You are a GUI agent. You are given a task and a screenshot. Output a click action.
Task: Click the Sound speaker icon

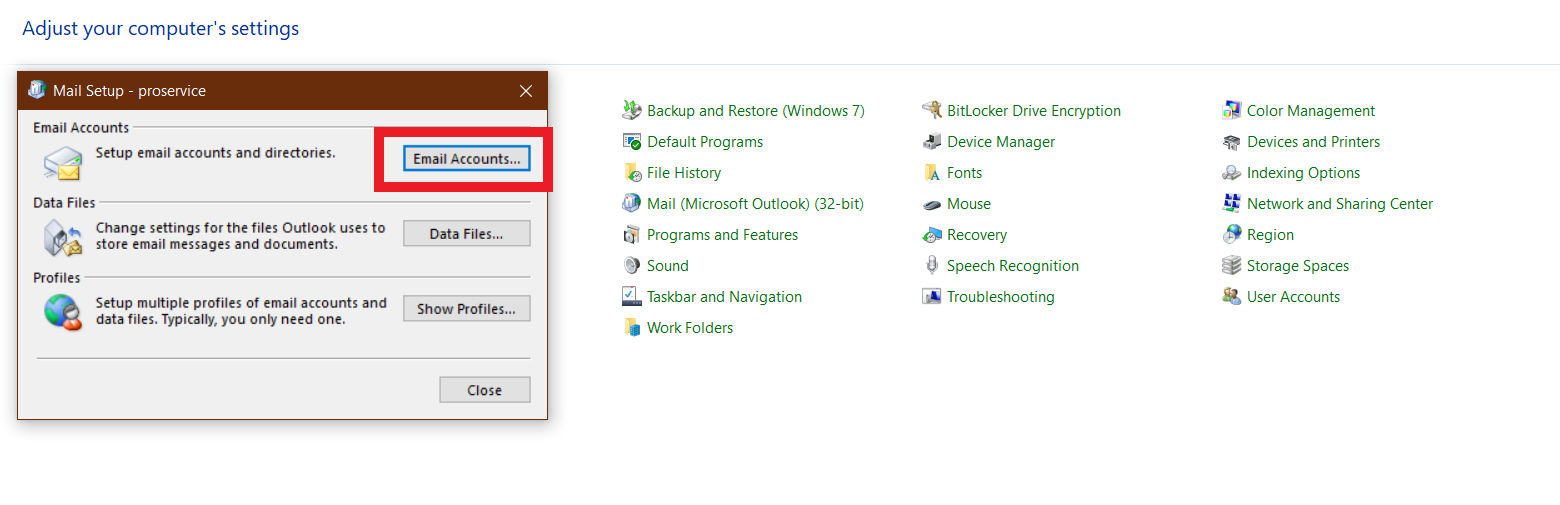tap(631, 265)
